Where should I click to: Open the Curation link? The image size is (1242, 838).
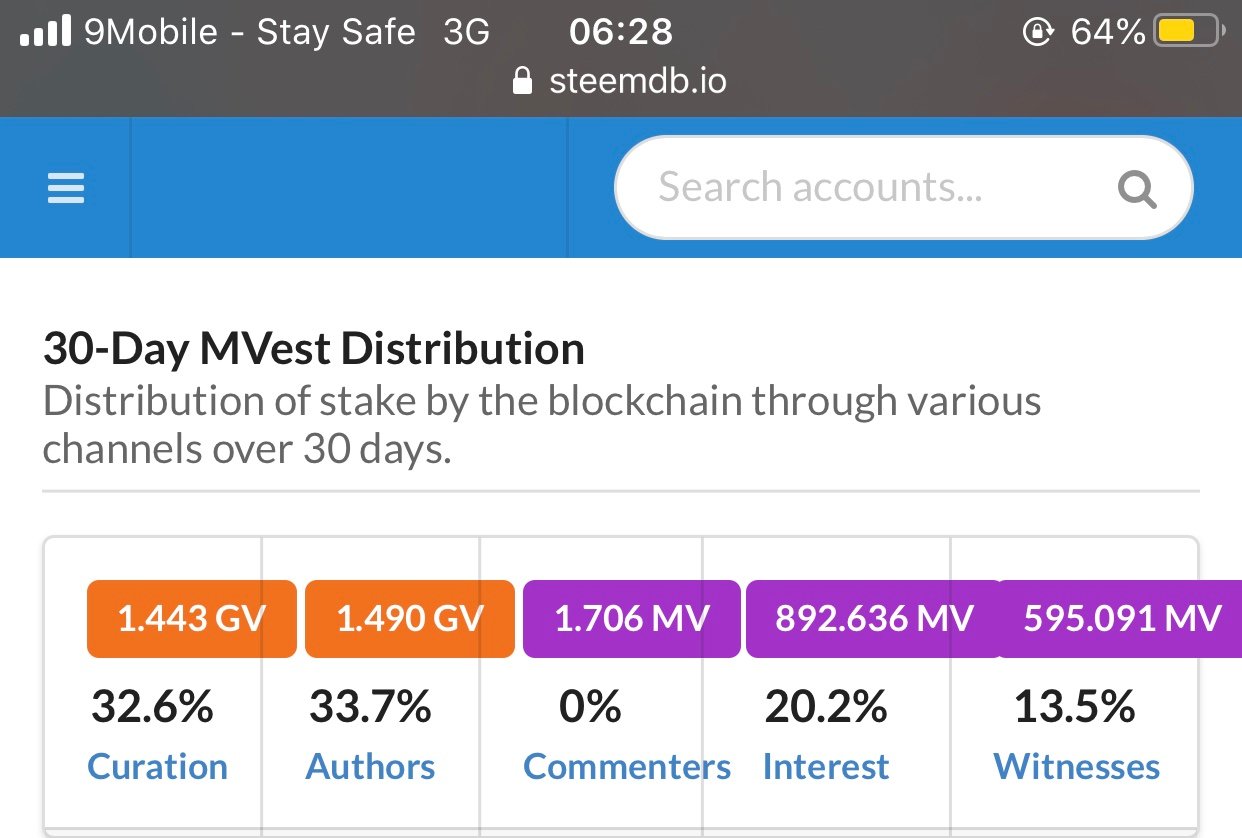point(158,766)
